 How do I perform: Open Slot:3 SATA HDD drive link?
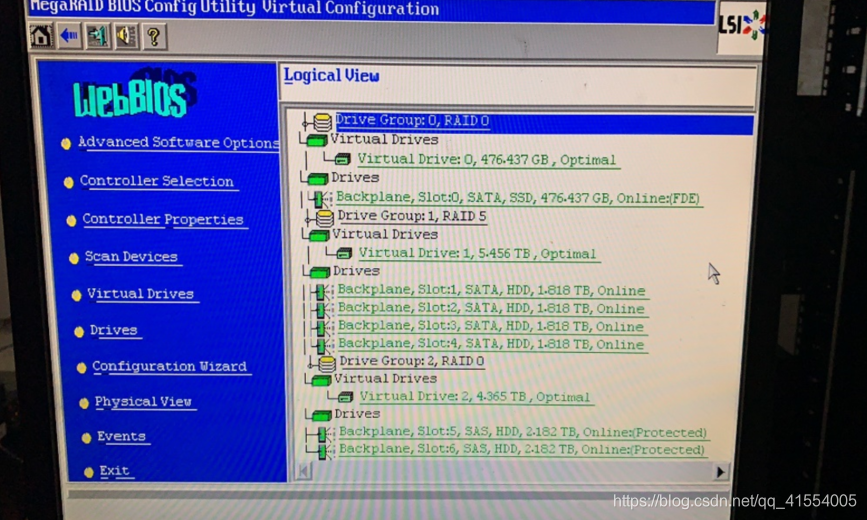click(491, 326)
